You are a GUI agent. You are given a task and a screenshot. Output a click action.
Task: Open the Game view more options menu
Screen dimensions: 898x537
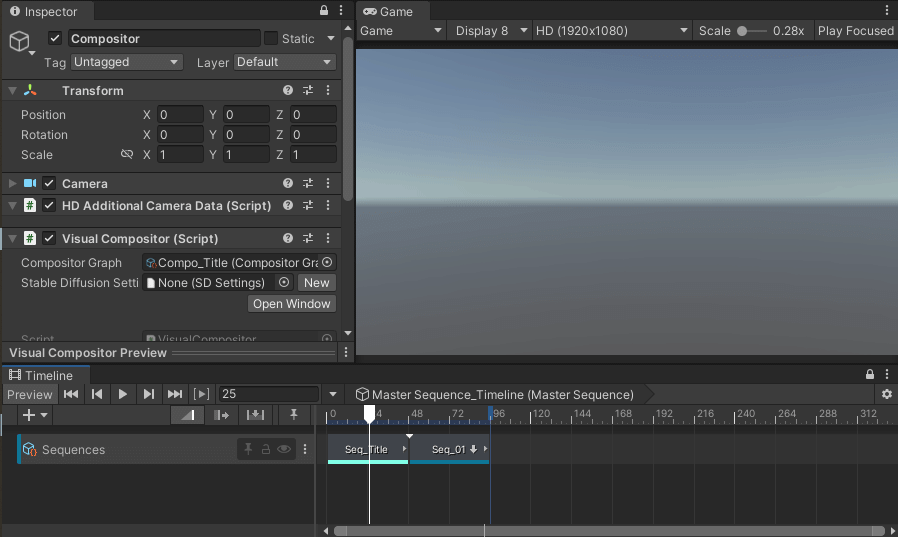[887, 10]
